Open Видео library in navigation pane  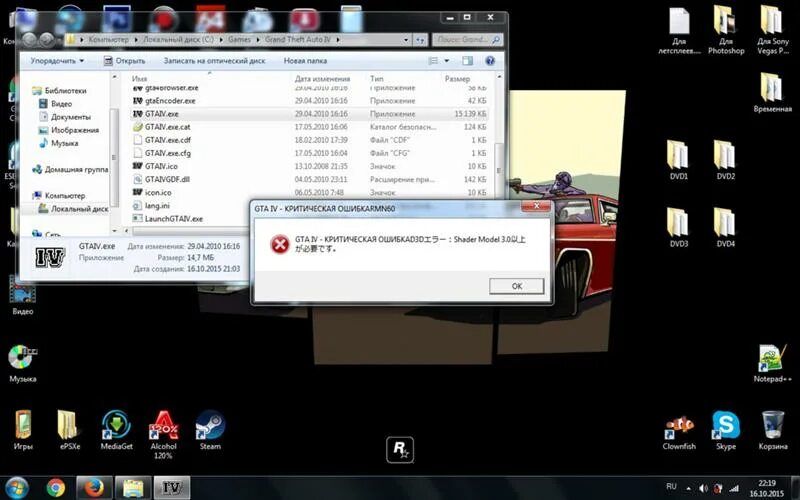[x=56, y=104]
